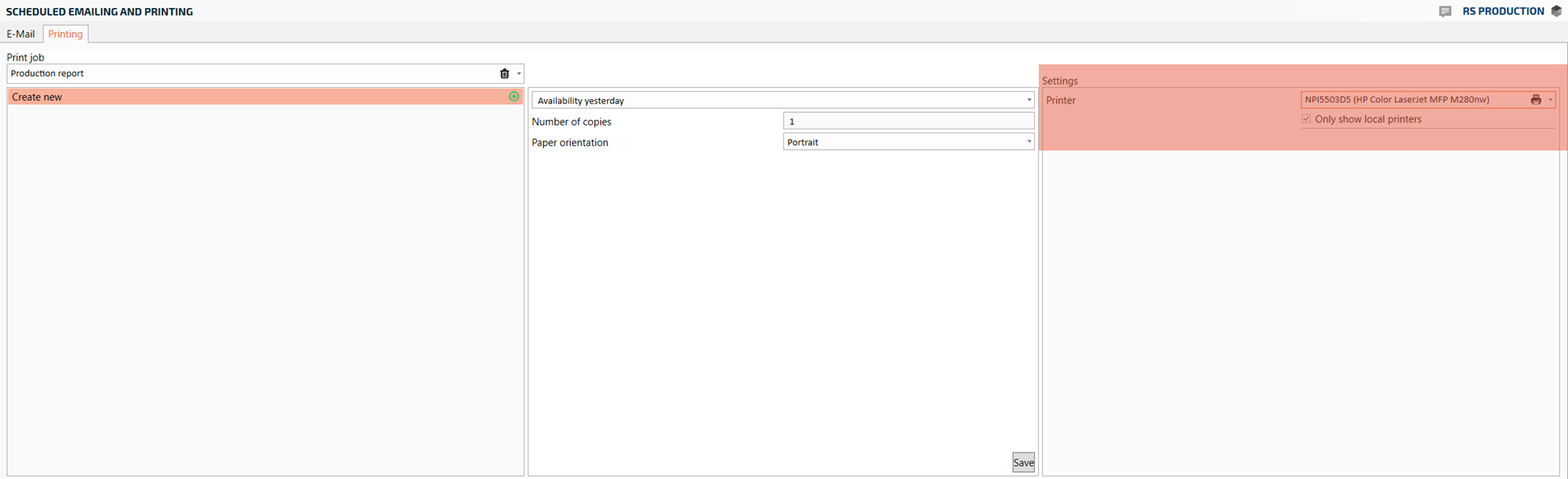This screenshot has width=1568, height=479.
Task: Switch to the E-Mail tab
Action: [x=20, y=34]
